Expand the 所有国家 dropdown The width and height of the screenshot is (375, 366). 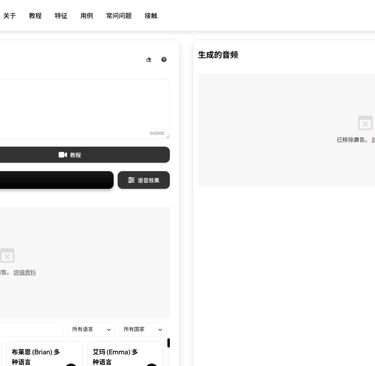pyautogui.click(x=142, y=329)
